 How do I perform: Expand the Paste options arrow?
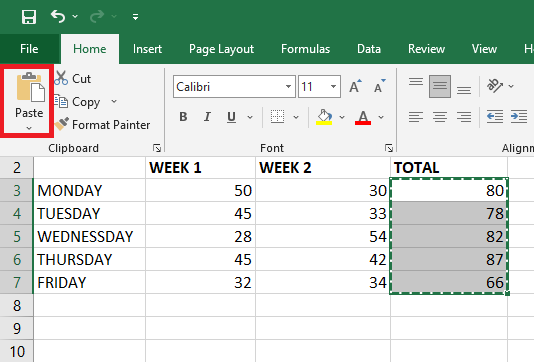tap(29, 128)
